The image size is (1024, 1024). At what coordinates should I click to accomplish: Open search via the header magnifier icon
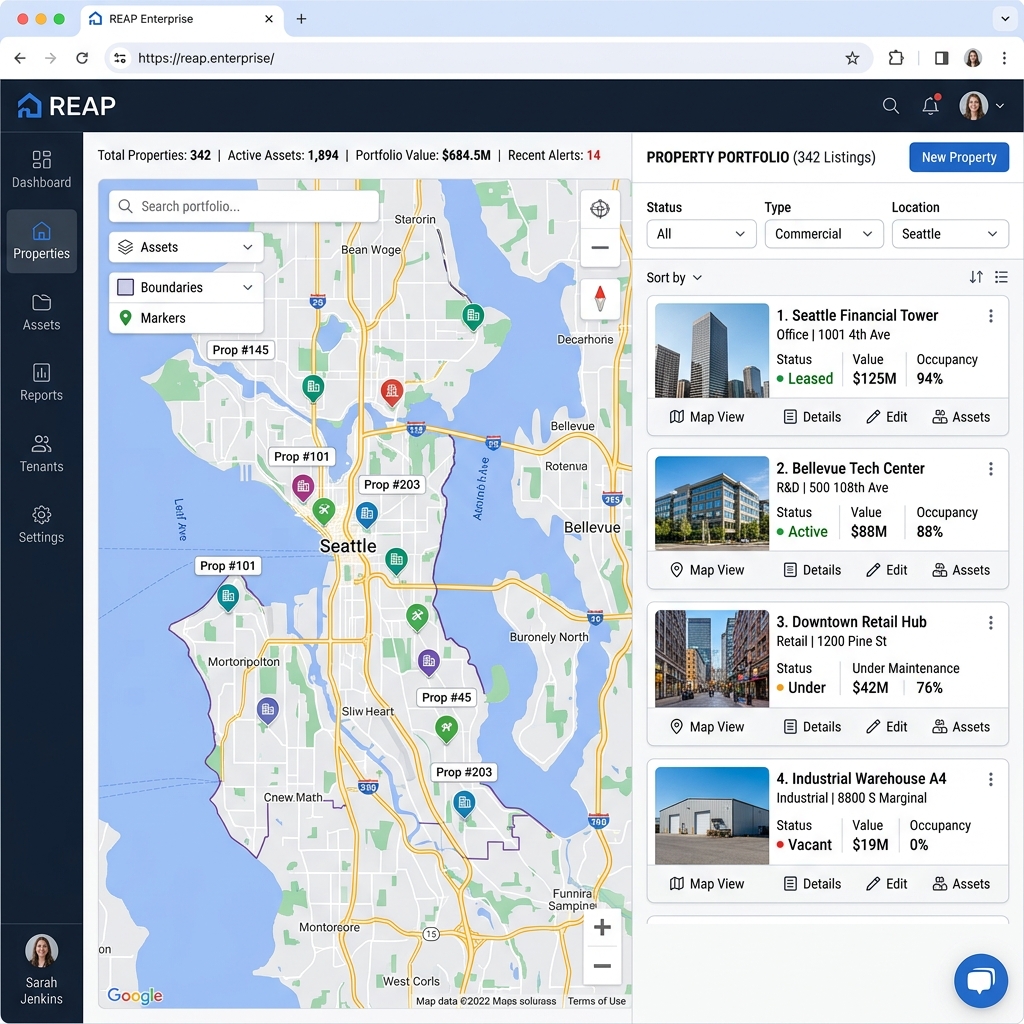click(x=890, y=106)
